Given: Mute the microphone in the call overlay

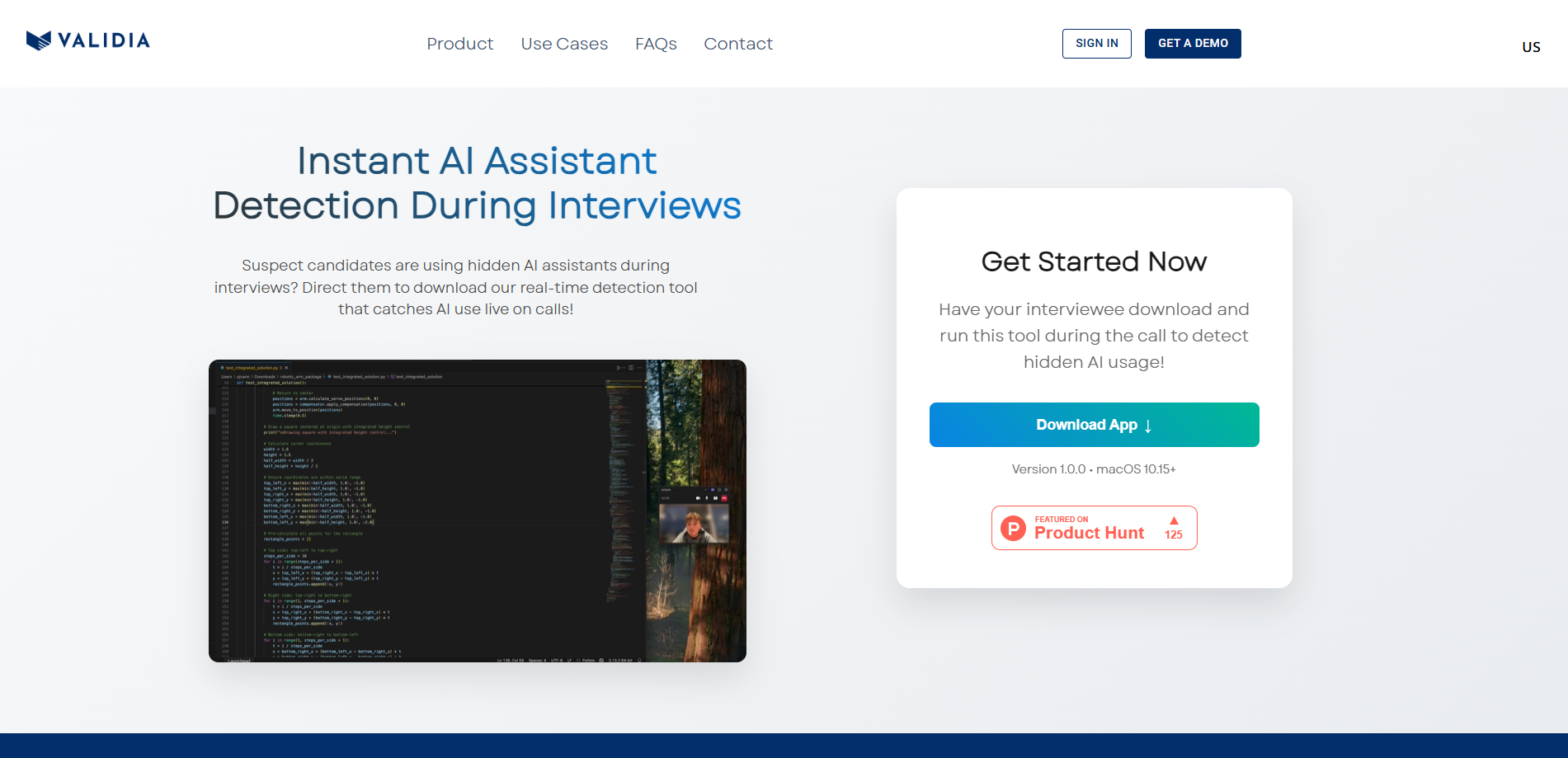Looking at the screenshot, I should point(707,498).
